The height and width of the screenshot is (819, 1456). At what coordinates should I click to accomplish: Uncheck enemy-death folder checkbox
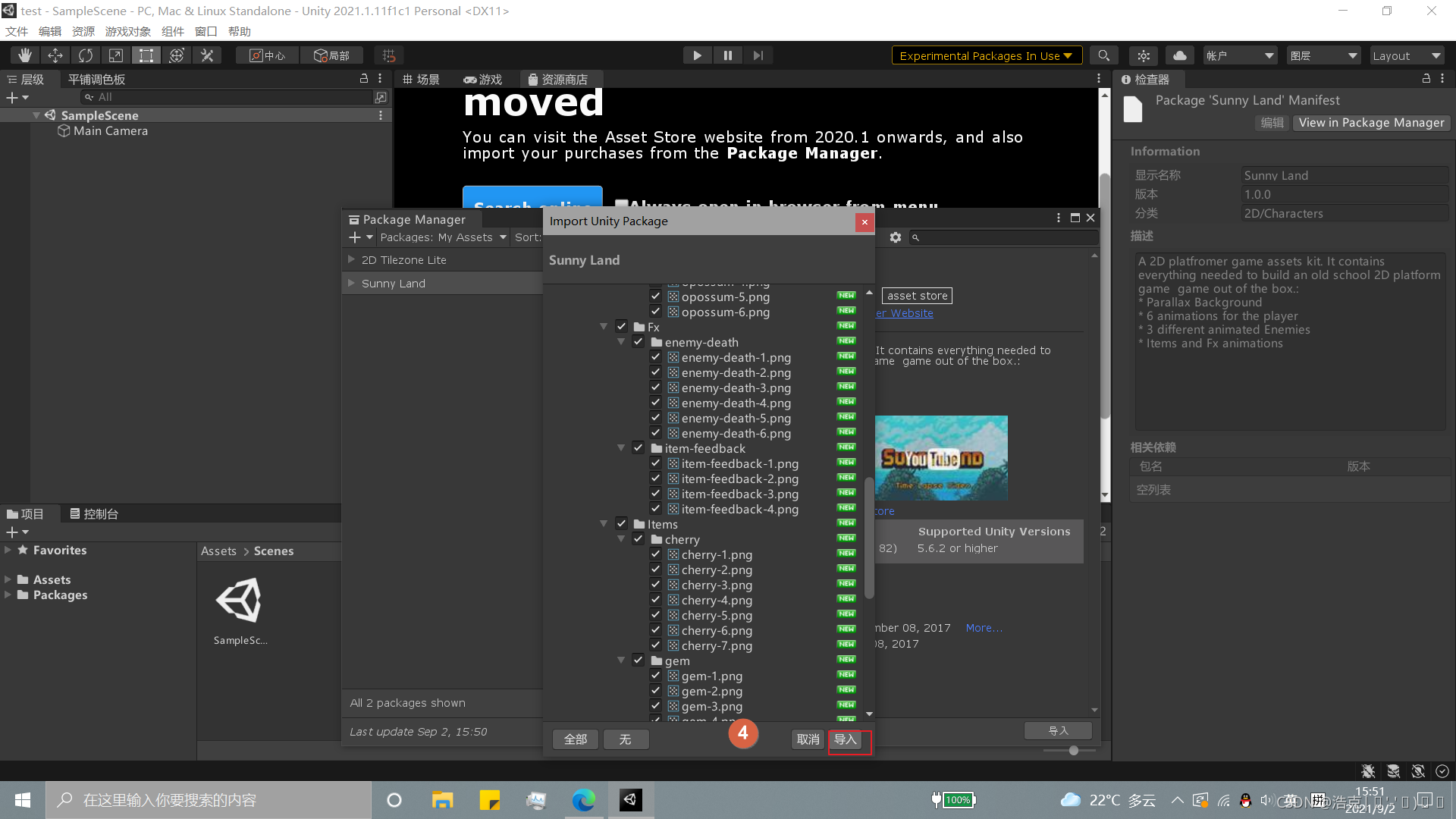(639, 342)
